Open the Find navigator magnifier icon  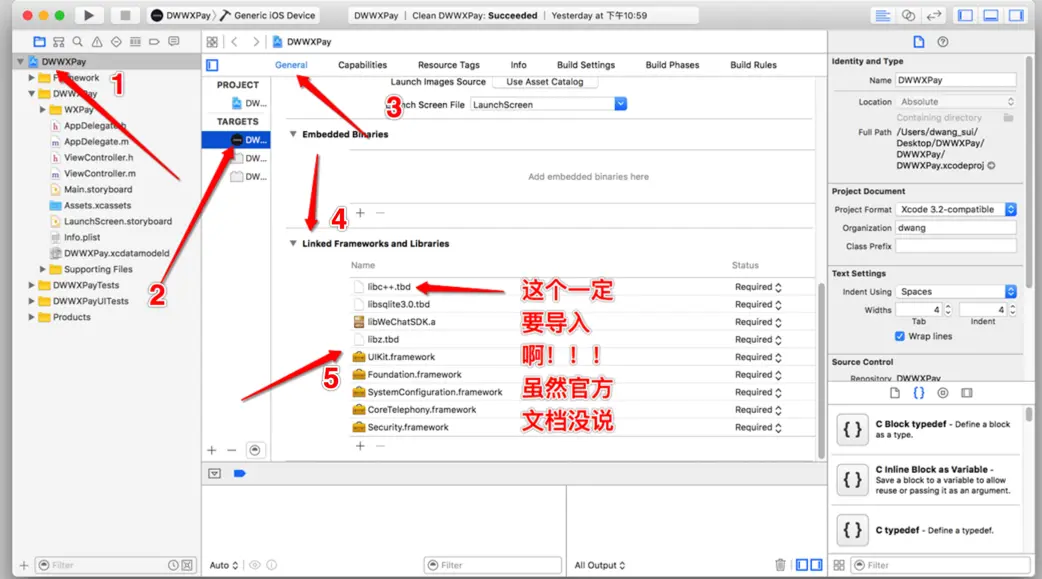tap(78, 42)
